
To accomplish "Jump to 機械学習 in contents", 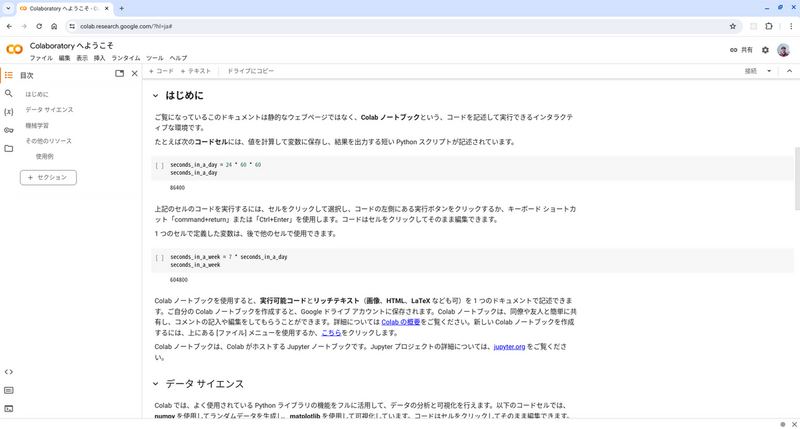I will click(x=37, y=125).
